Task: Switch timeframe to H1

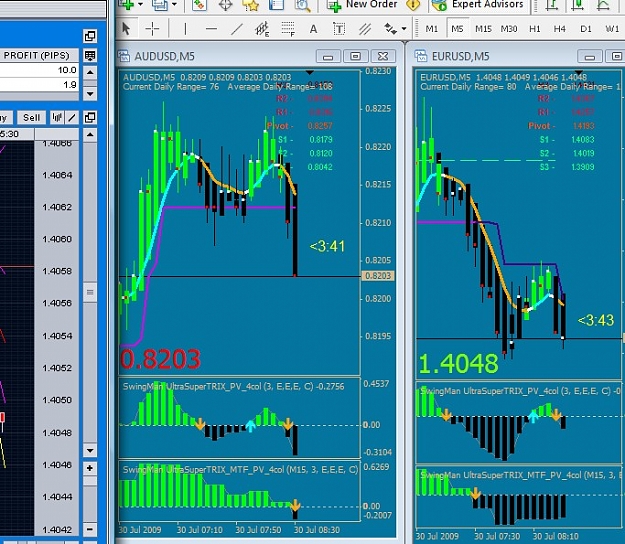Action: (535, 29)
